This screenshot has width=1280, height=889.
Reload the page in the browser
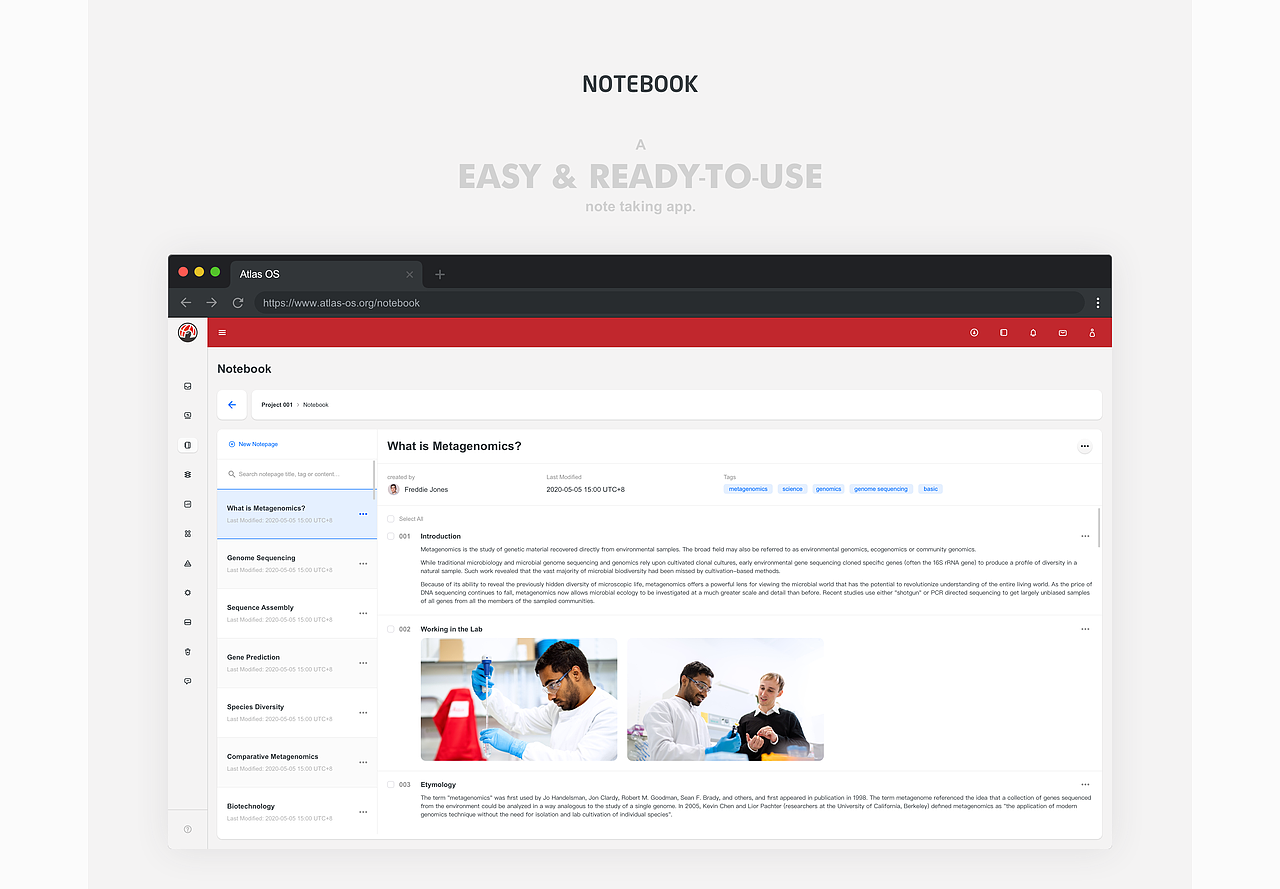point(238,303)
